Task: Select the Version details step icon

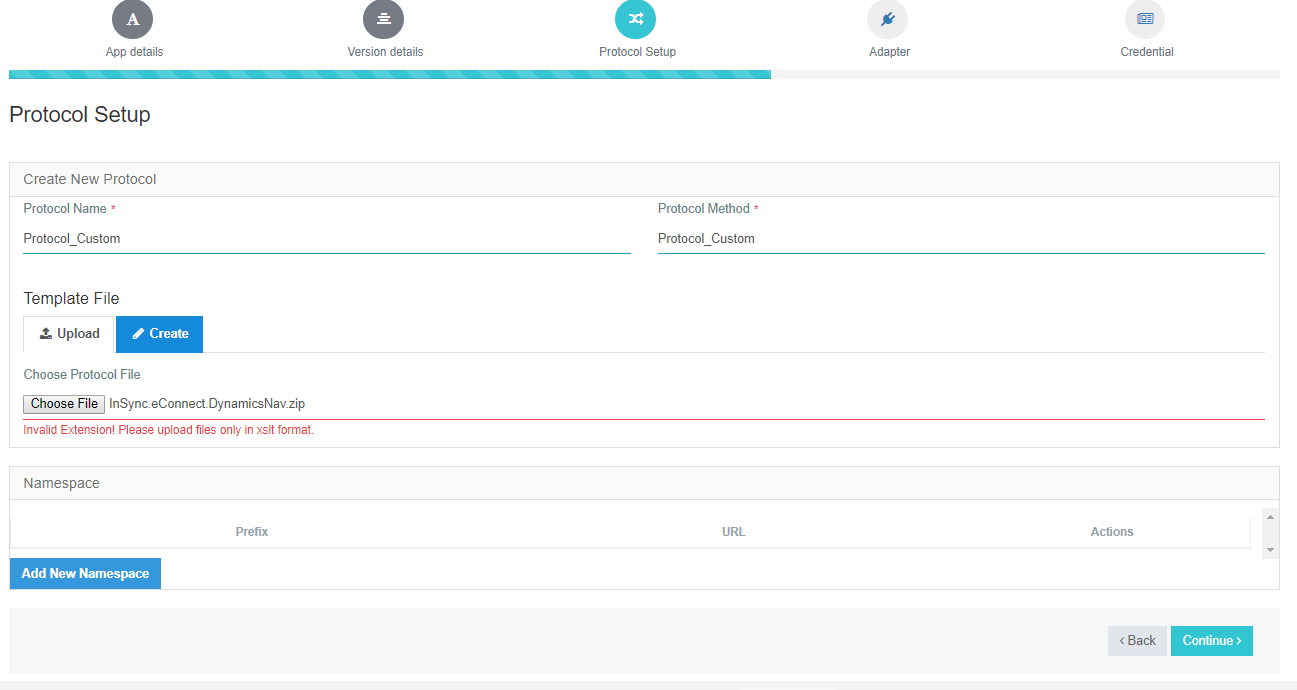Action: pos(384,18)
